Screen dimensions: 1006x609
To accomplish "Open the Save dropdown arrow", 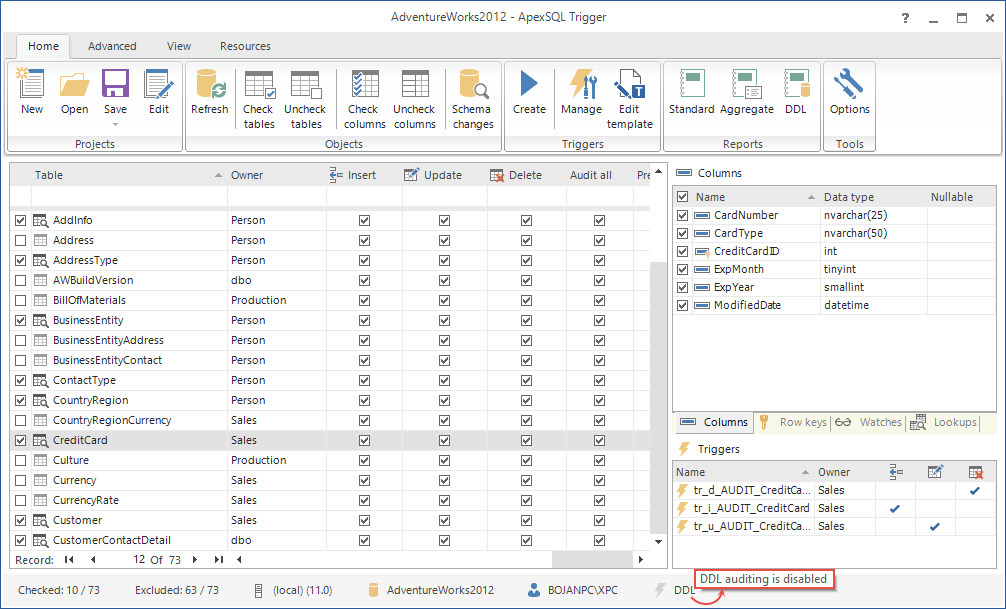I will pos(115,124).
